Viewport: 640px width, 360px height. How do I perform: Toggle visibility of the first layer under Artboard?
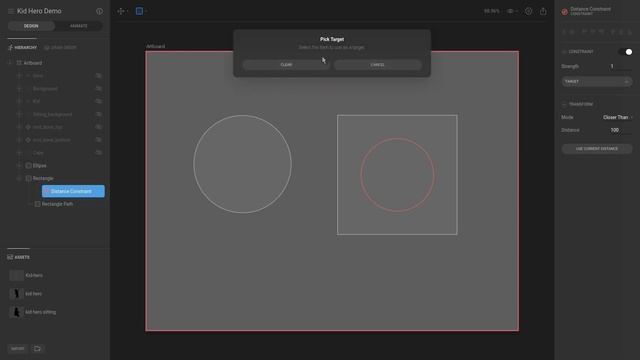tap(98, 76)
